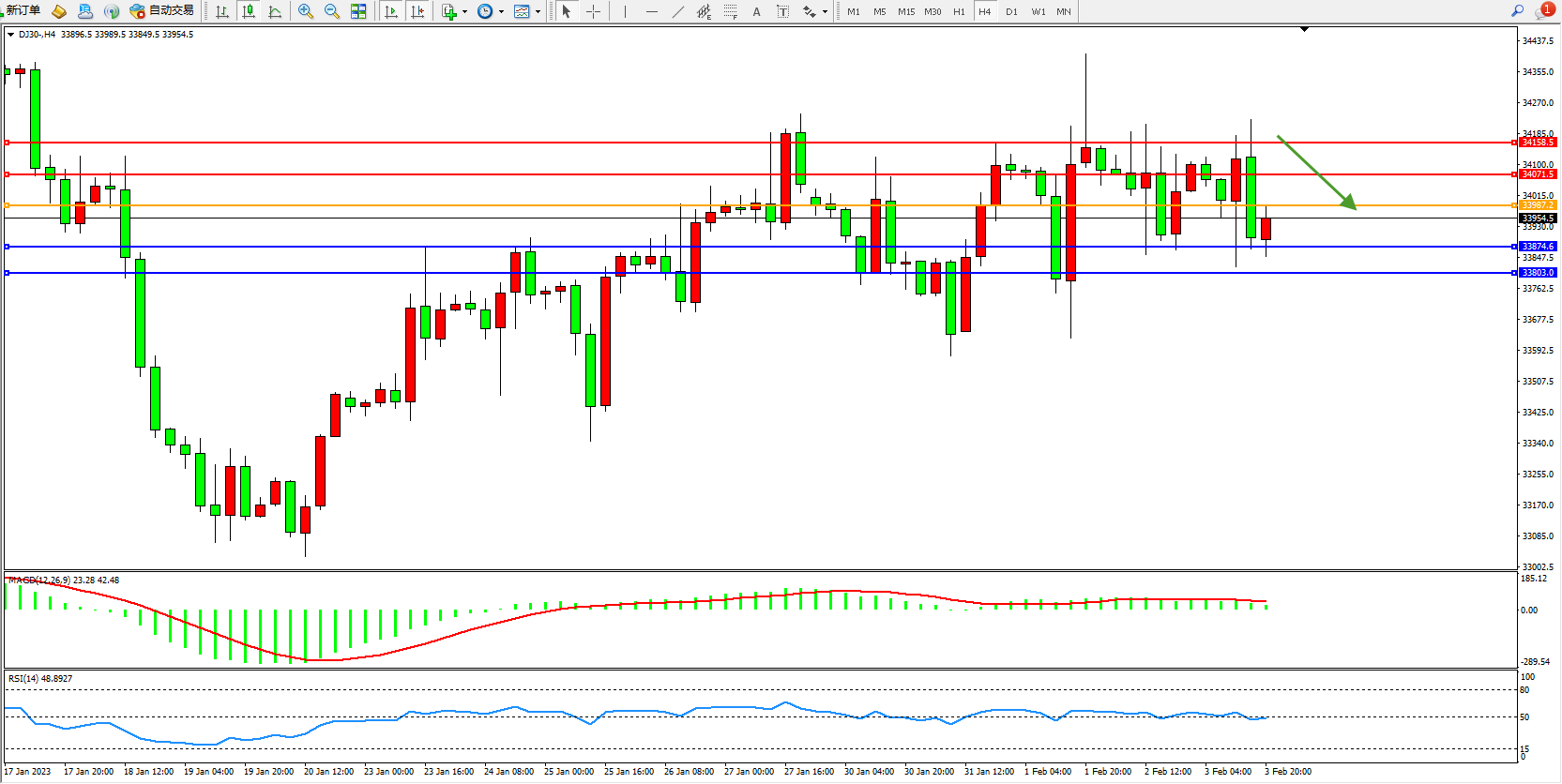This screenshot has width=1562, height=784.
Task: Click the 自动交易 auto trading button
Action: tap(162, 11)
